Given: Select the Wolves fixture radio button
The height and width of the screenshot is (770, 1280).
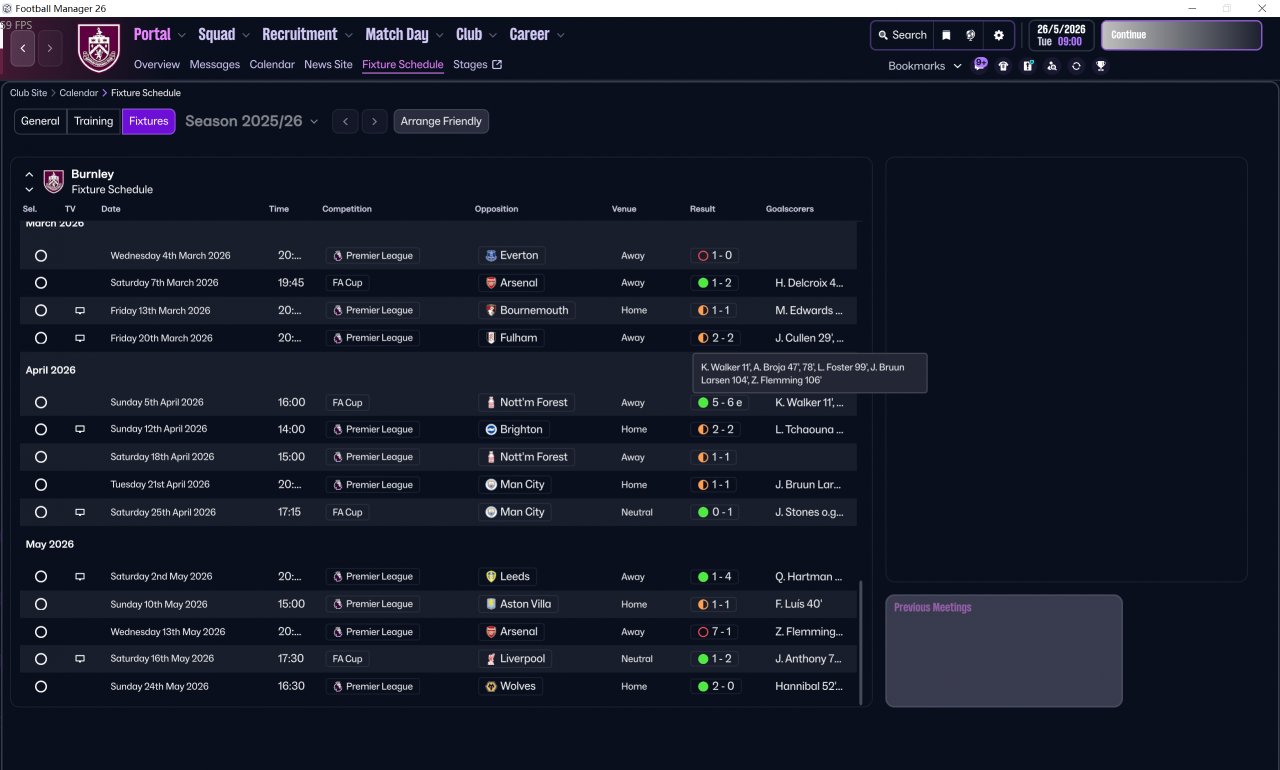Looking at the screenshot, I should coord(41,687).
